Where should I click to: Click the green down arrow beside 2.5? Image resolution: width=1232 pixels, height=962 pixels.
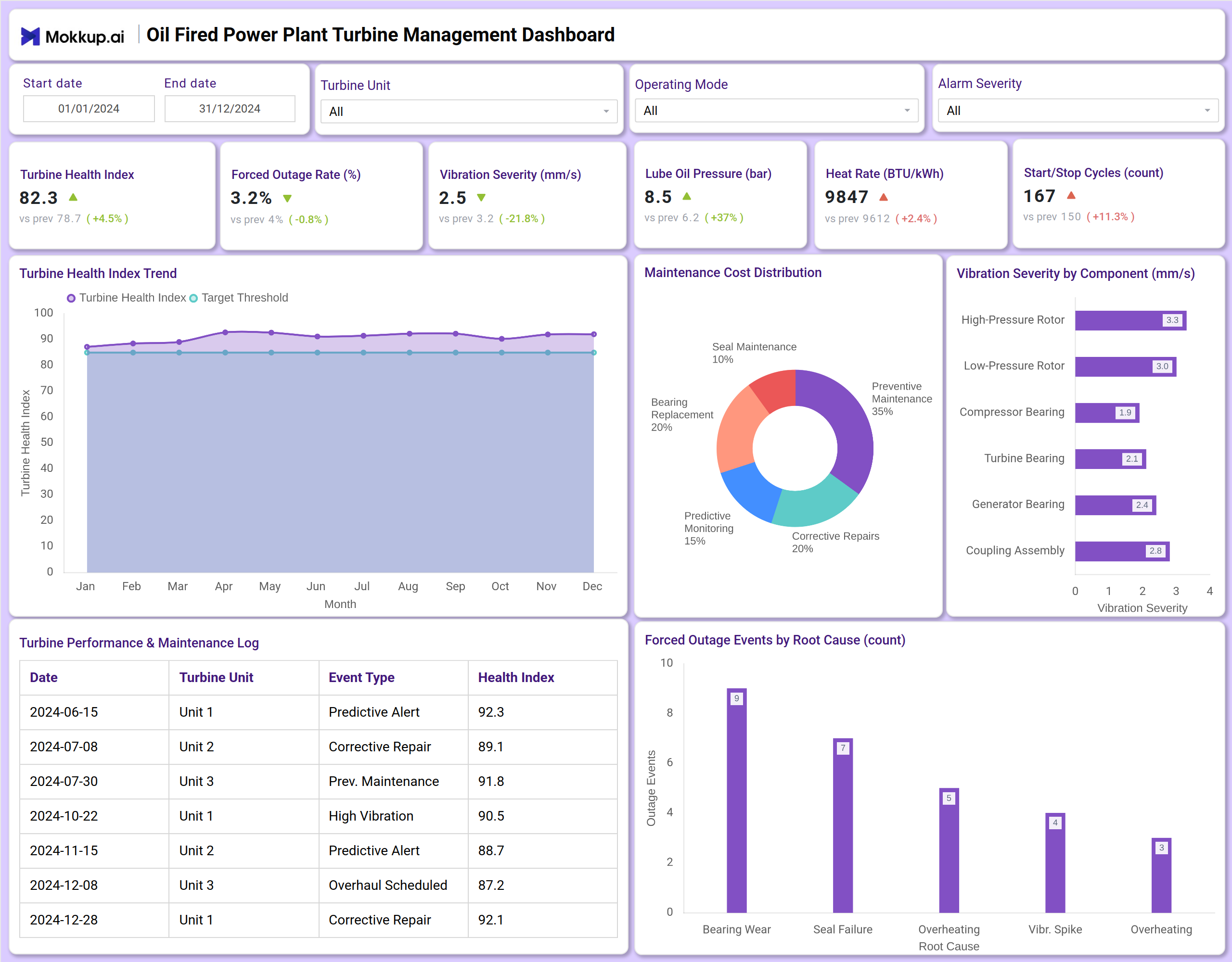[481, 197]
